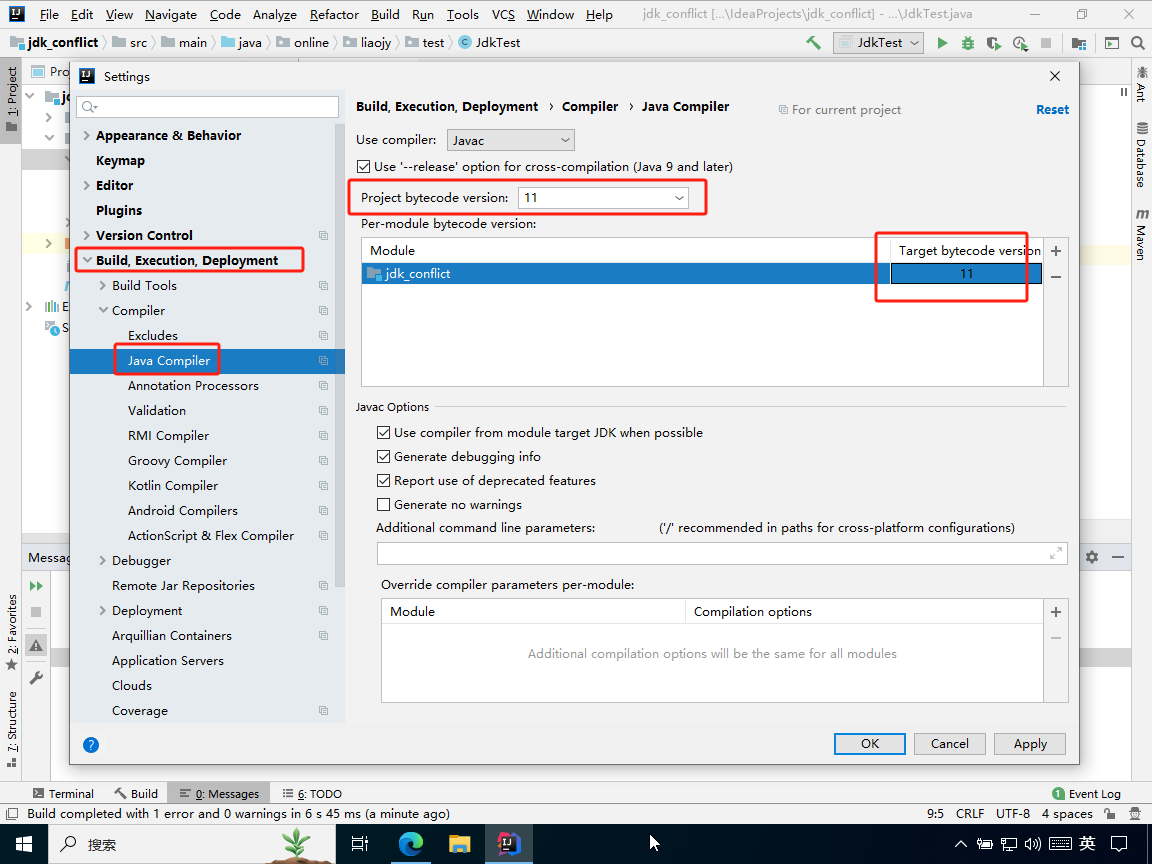Open the 'Use compiler' Javac dropdown

511,140
